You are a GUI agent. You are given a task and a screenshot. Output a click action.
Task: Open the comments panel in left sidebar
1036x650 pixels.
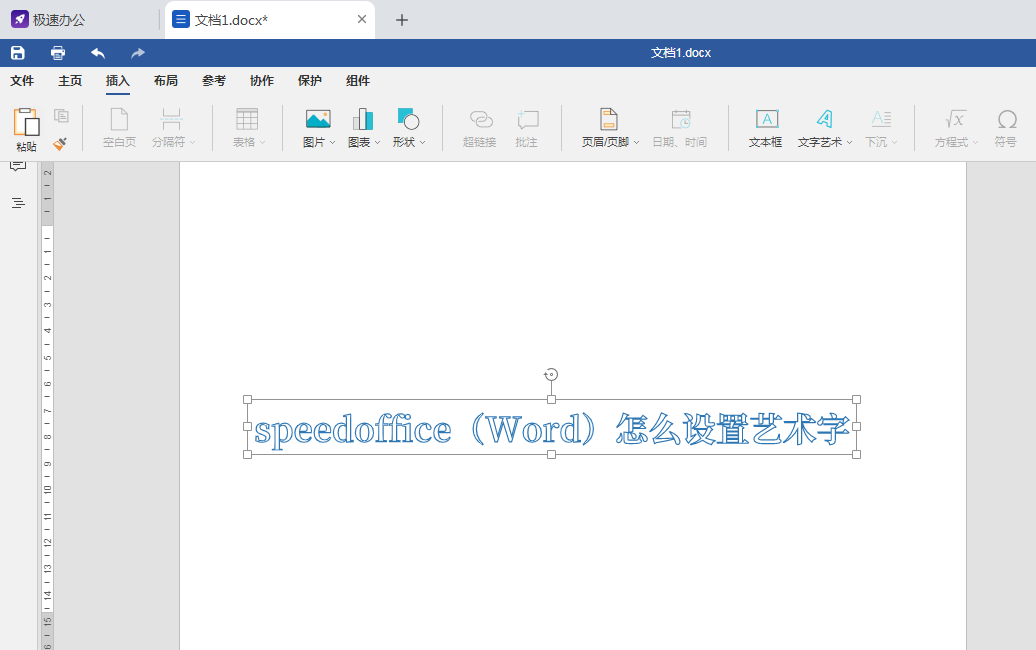coord(18,165)
